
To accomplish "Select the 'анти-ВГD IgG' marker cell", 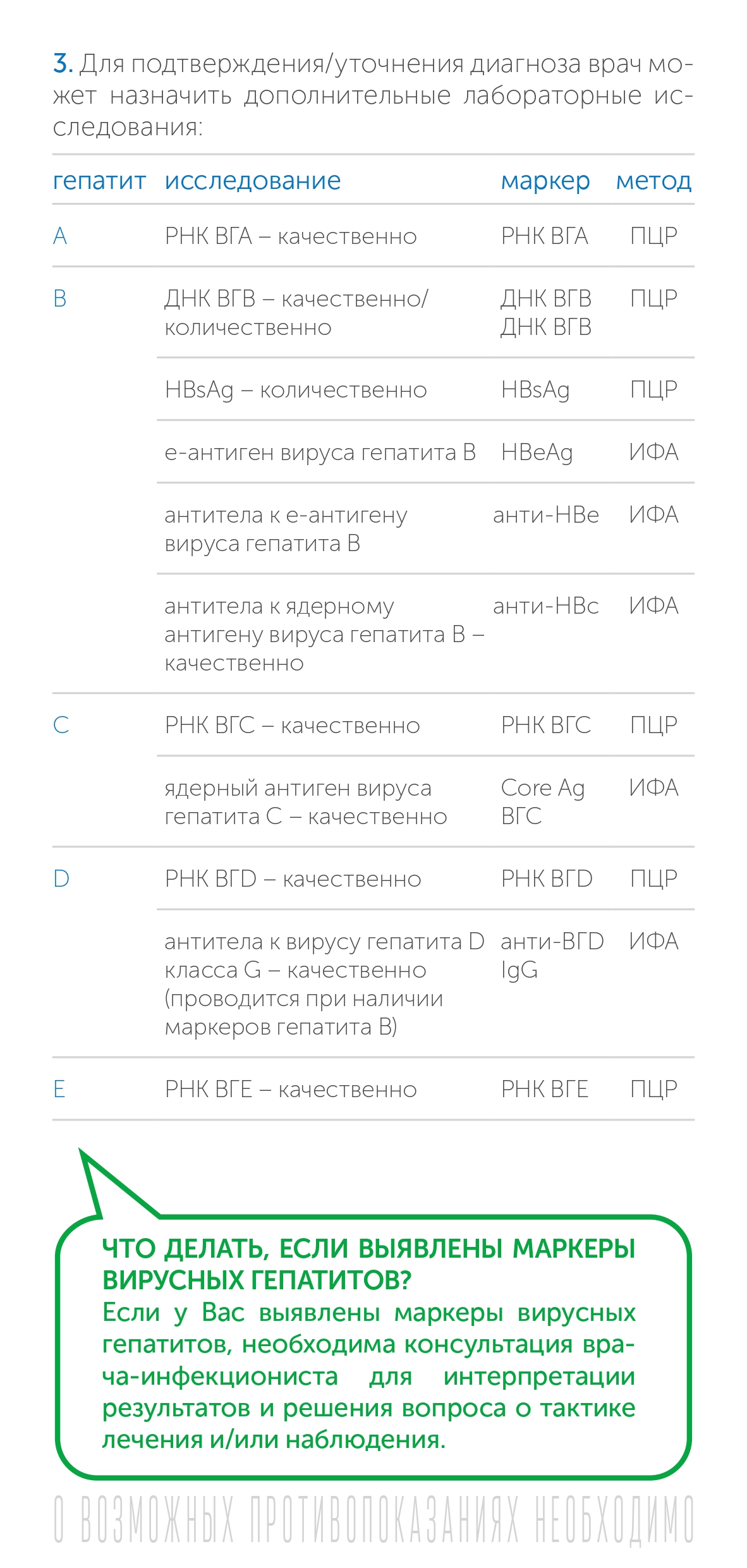I will point(552,955).
